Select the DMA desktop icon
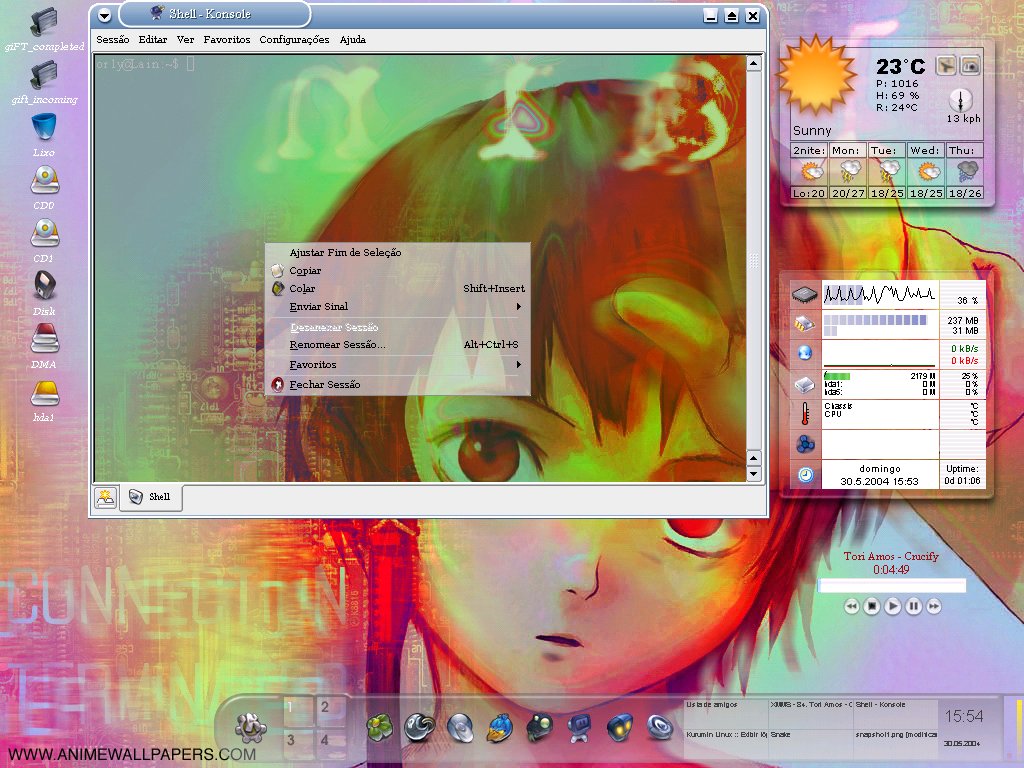The image size is (1024, 768). tap(44, 338)
